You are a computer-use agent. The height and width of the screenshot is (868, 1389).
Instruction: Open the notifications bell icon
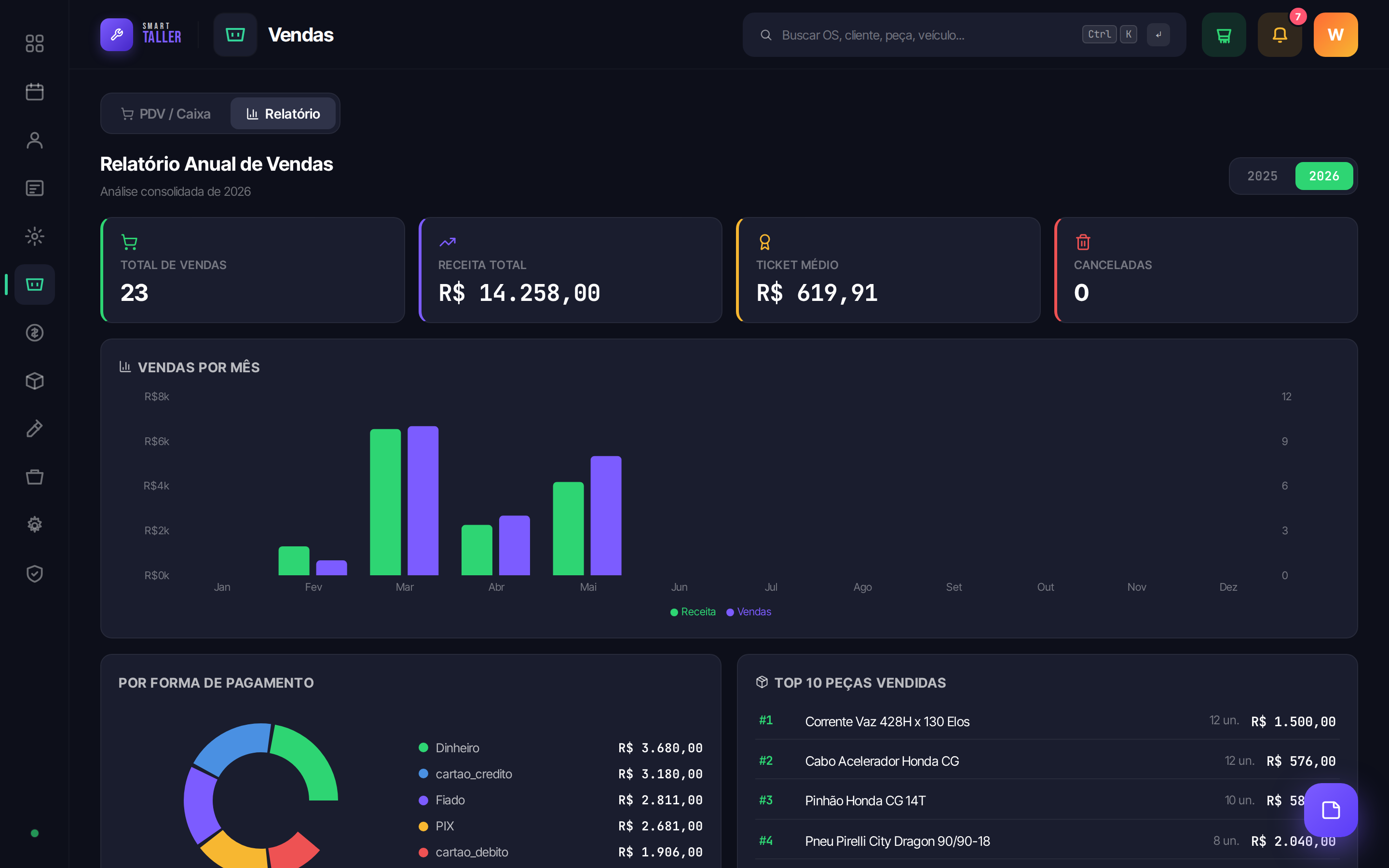1280,34
